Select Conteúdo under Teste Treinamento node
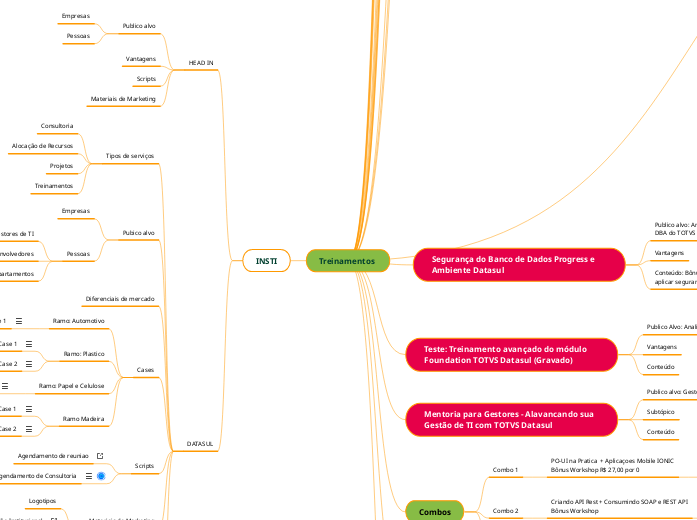 click(661, 367)
